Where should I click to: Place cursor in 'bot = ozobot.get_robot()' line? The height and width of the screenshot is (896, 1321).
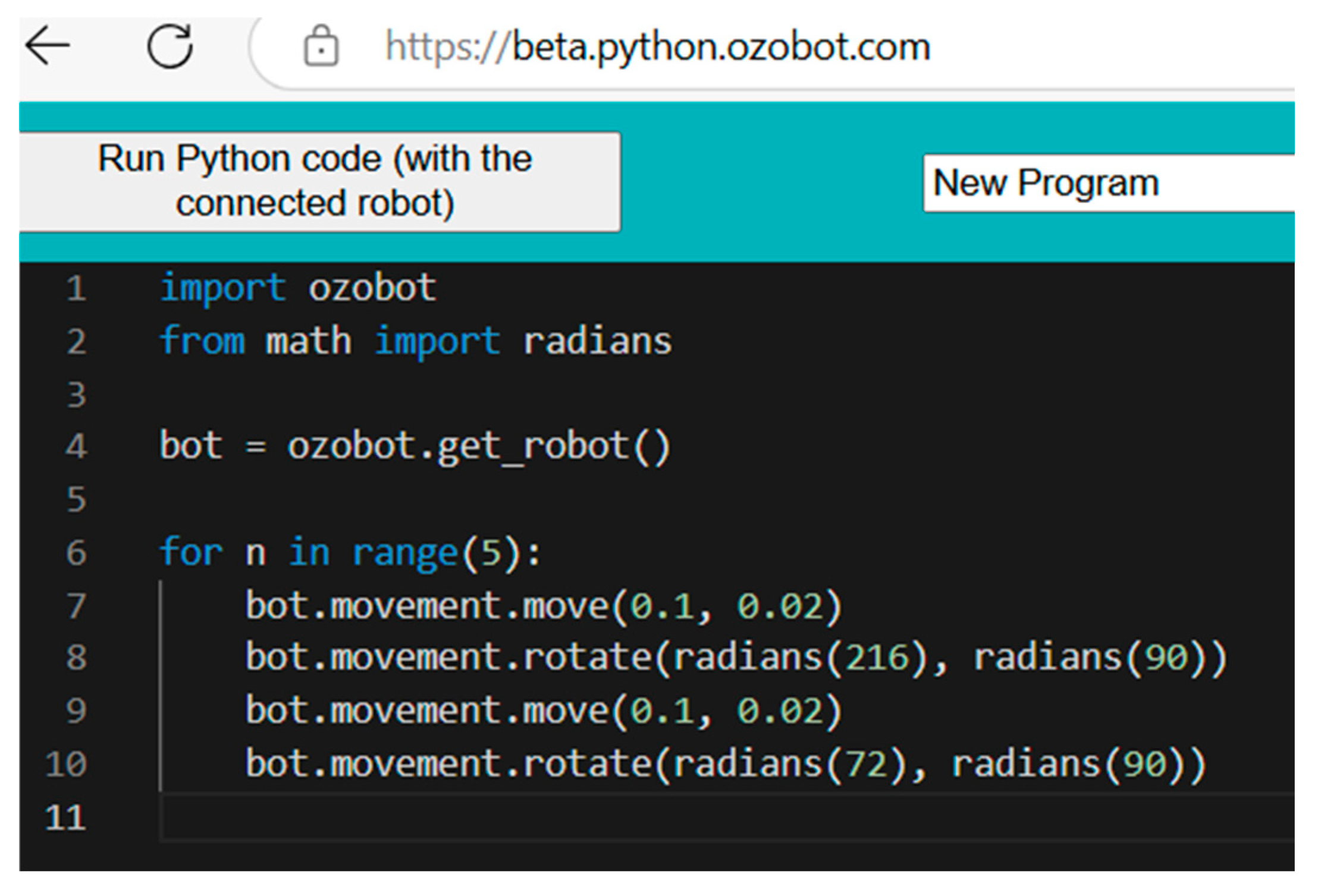click(414, 447)
